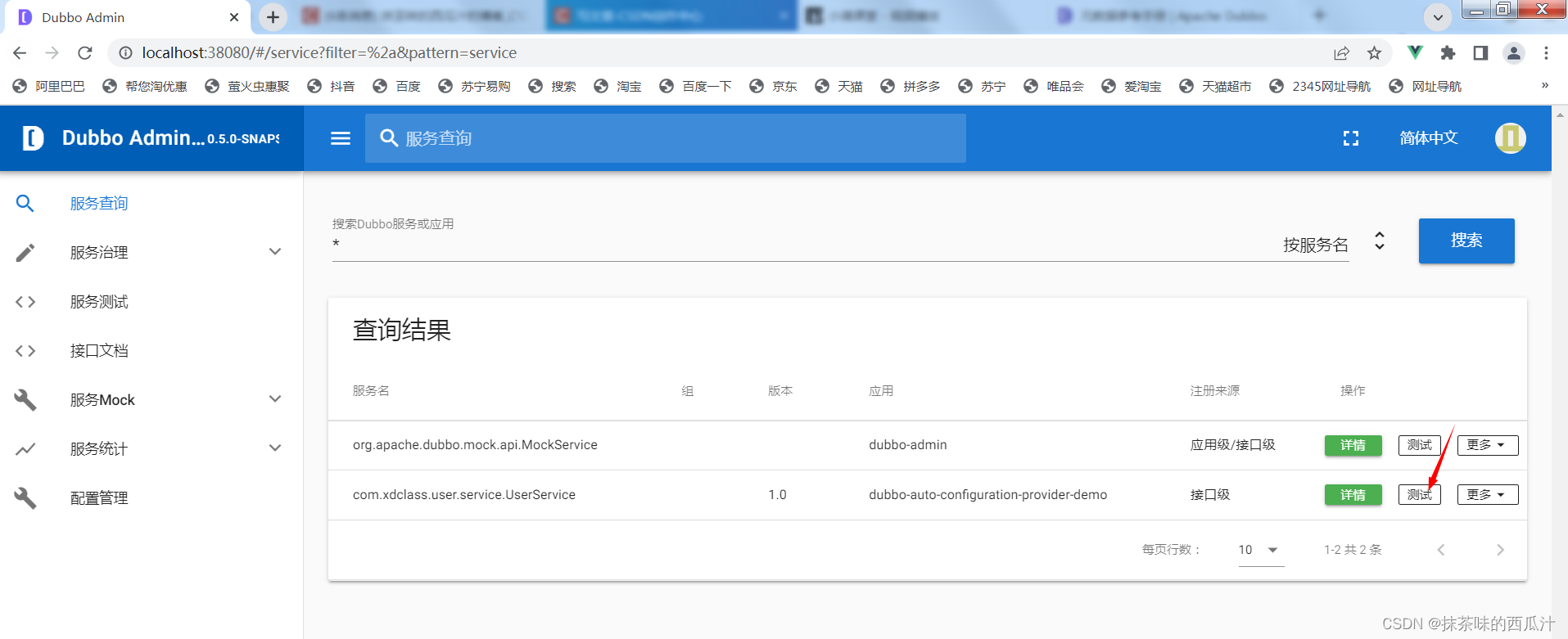Open the Chrome profile icon
Image resolution: width=1568 pixels, height=639 pixels.
tap(1513, 53)
